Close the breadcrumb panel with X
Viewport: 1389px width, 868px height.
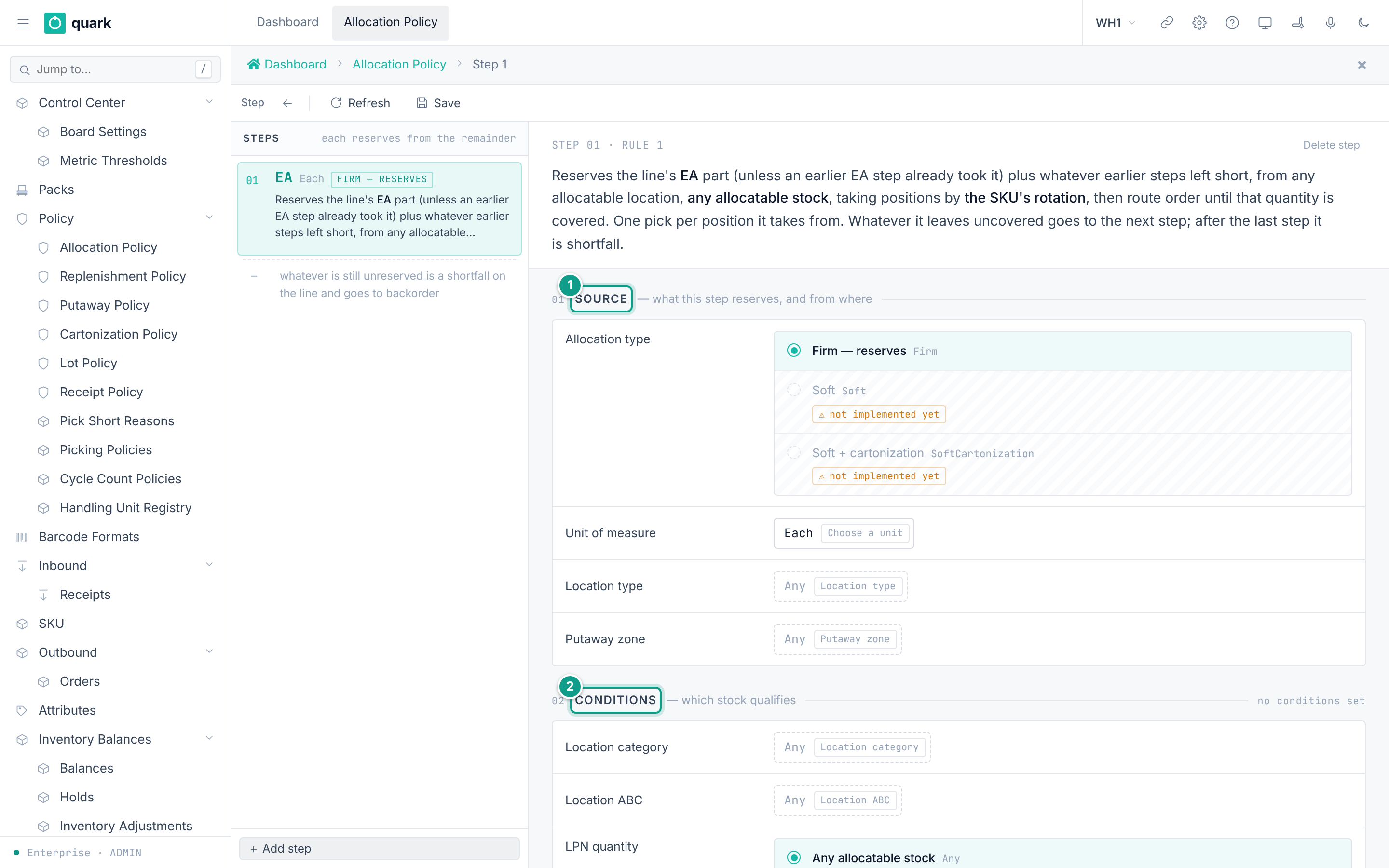[x=1362, y=65]
